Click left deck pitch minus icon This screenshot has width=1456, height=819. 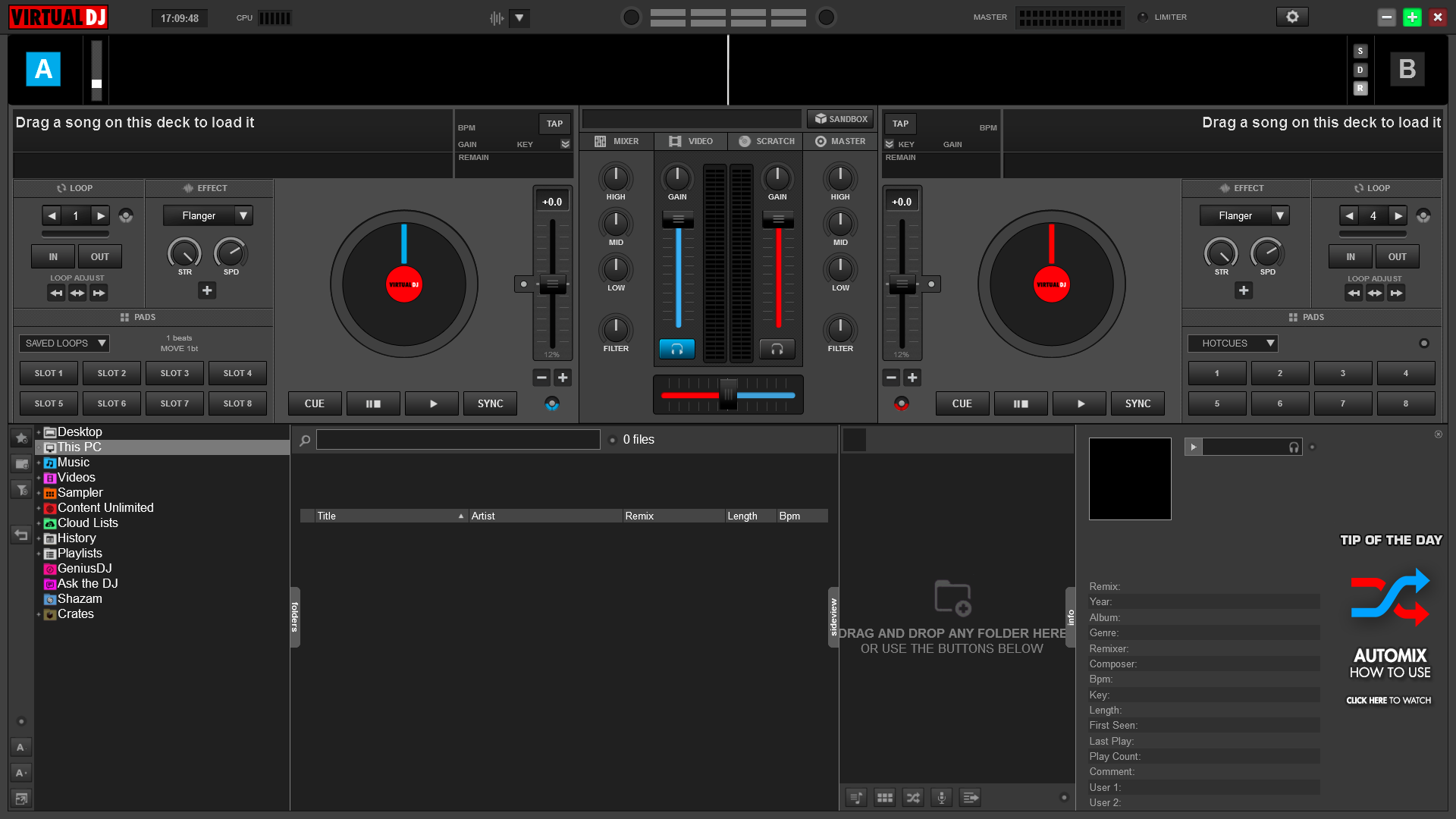(541, 378)
